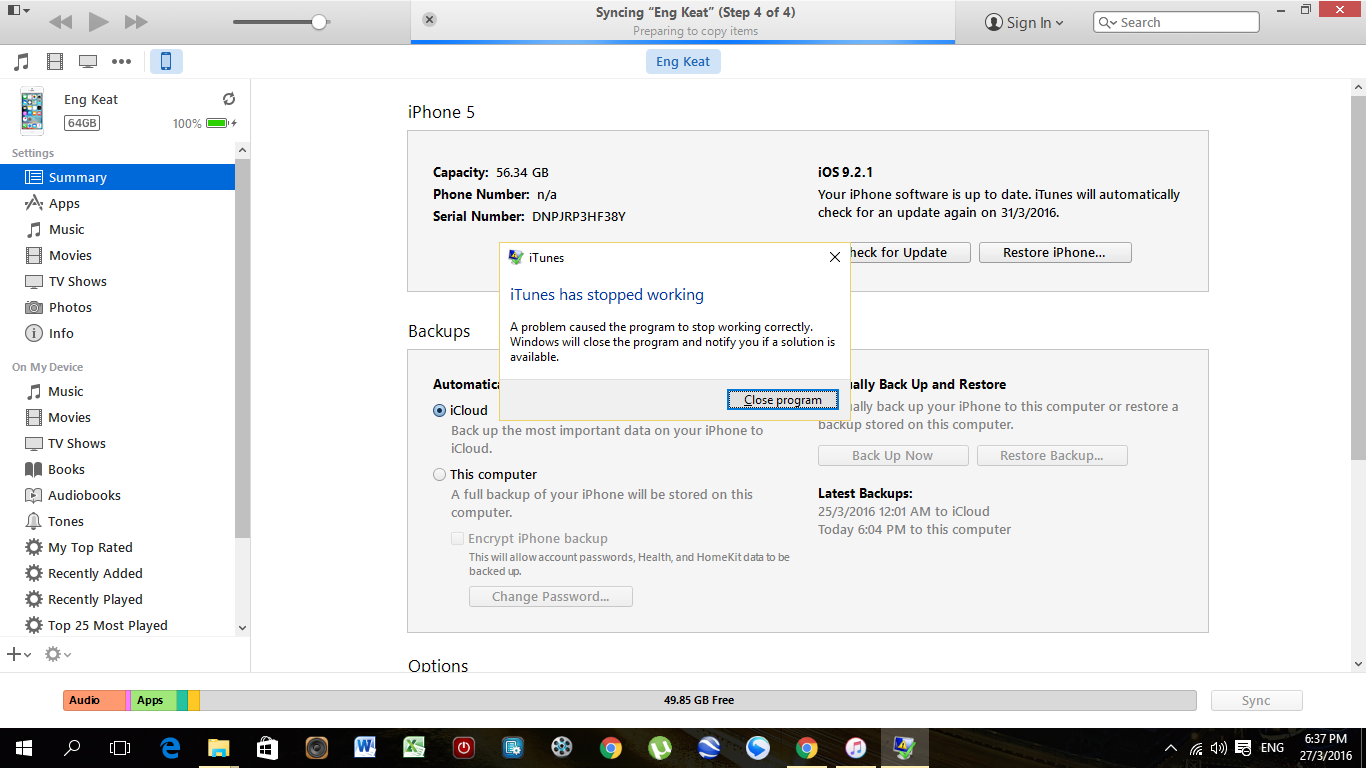Click the Apps segment of the storage bar

pos(153,701)
